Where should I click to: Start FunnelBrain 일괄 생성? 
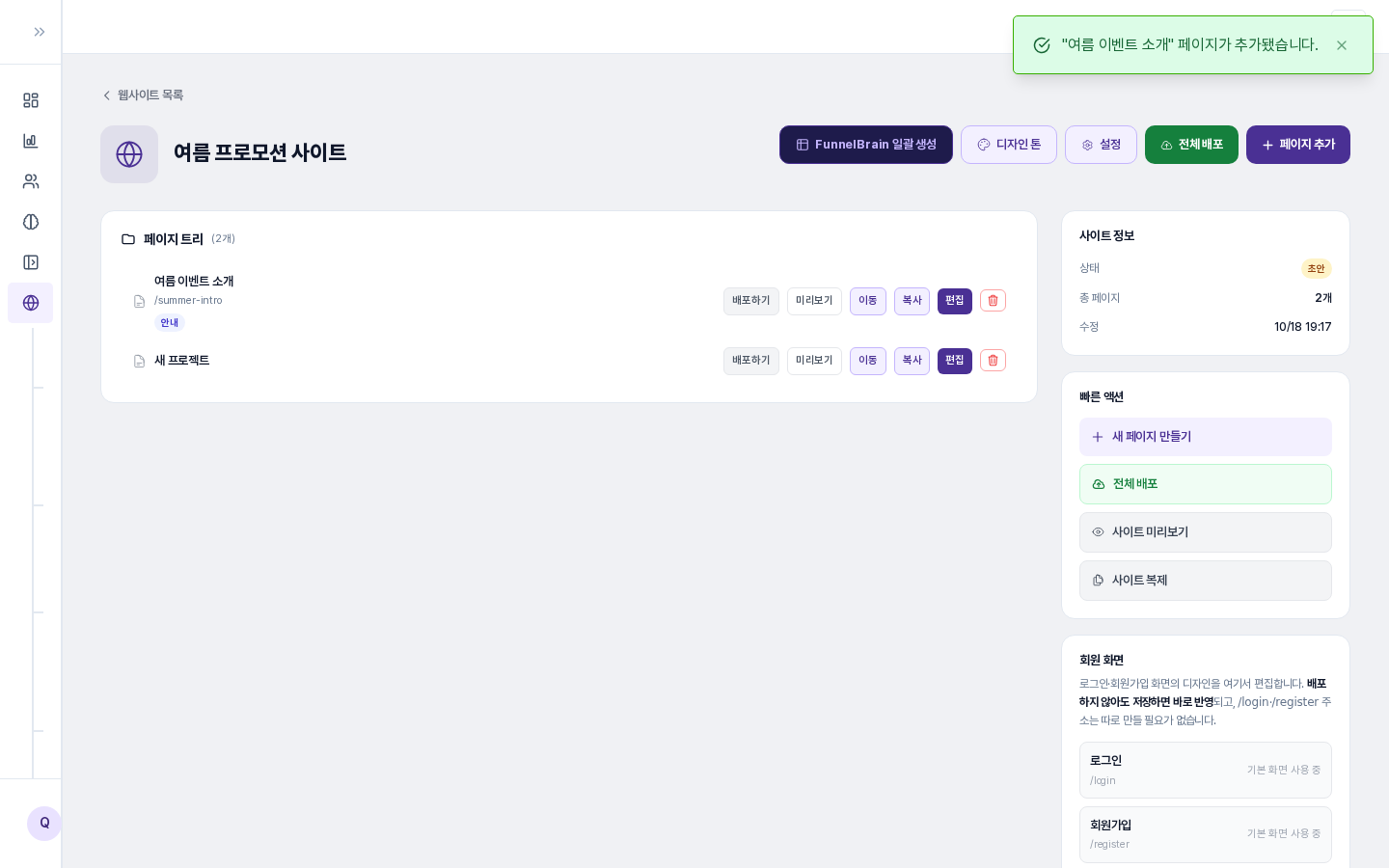[866, 145]
